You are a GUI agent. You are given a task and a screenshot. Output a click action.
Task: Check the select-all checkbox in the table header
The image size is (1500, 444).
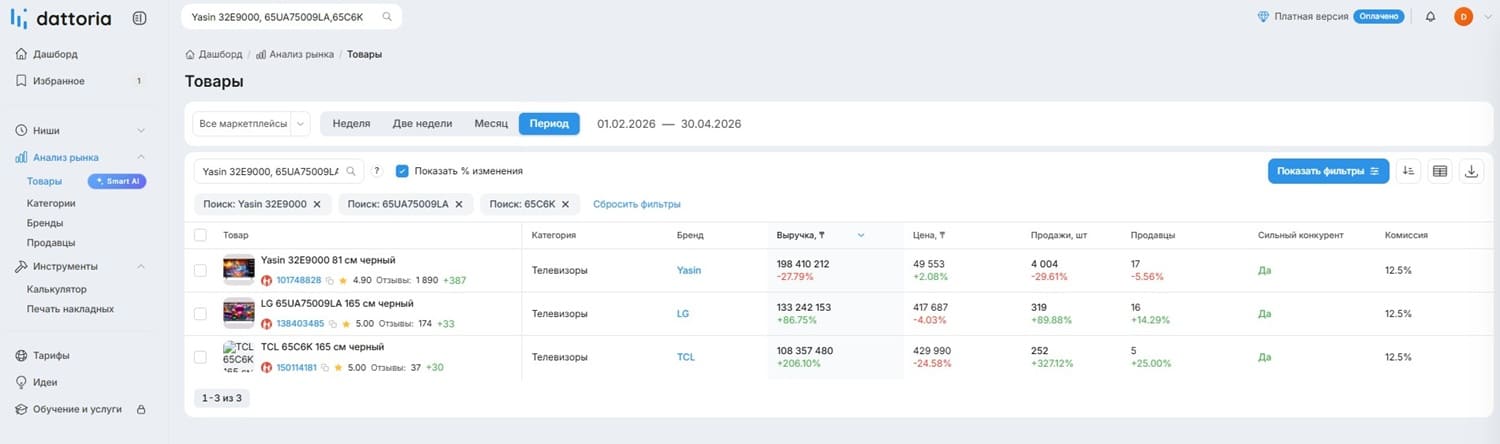tap(200, 235)
